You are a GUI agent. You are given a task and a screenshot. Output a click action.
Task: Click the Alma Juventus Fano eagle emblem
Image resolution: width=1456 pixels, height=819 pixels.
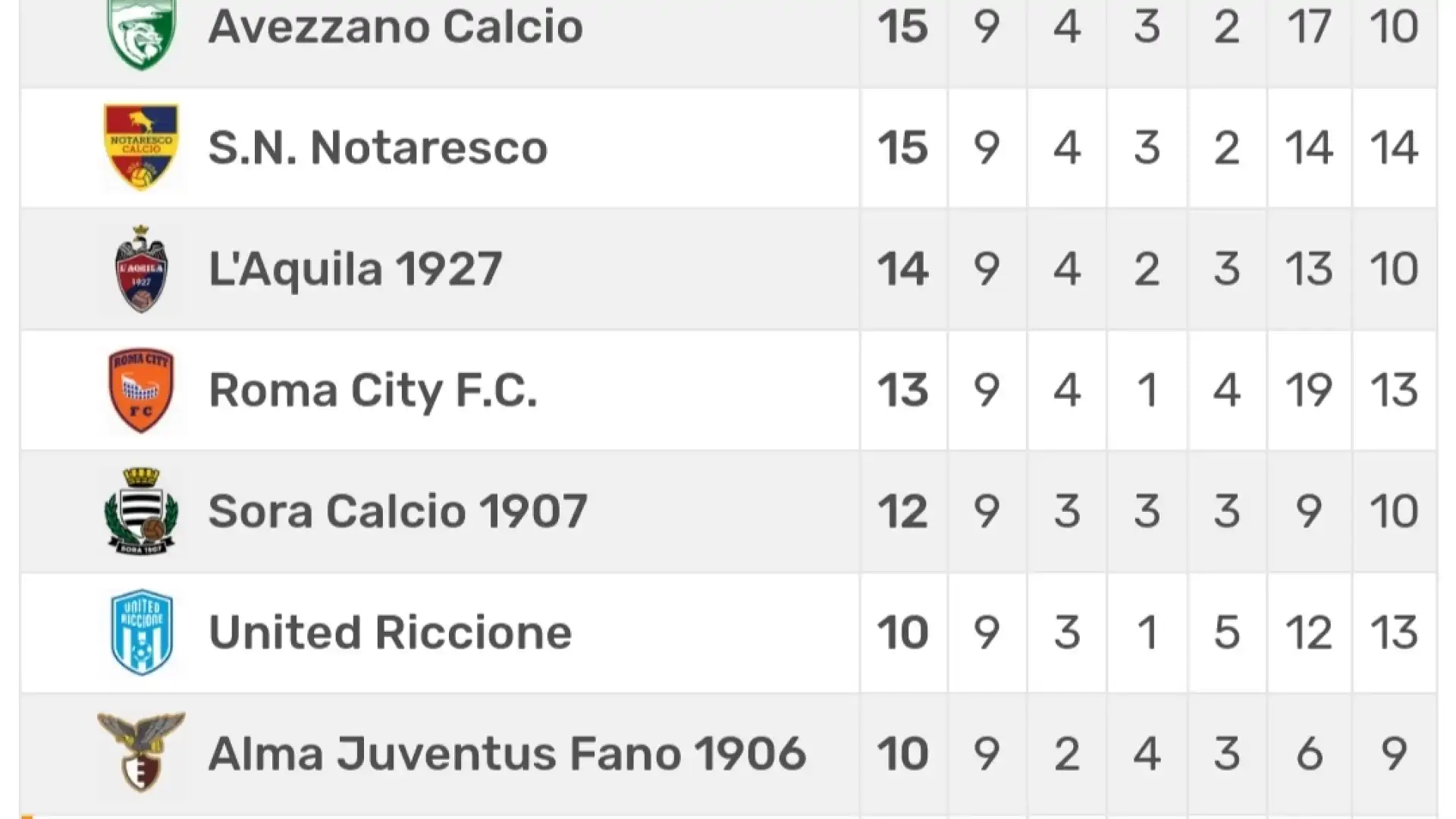point(141,752)
